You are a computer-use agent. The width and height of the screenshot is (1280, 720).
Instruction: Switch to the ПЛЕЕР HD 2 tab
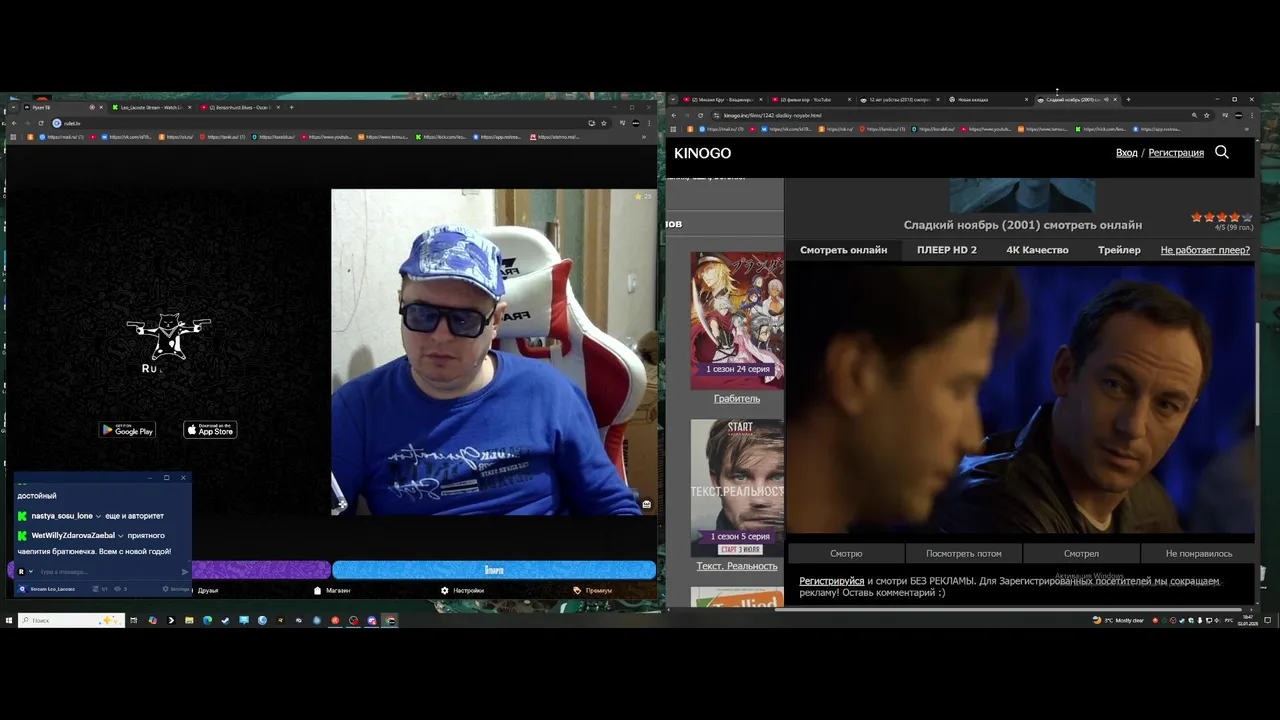tap(947, 250)
